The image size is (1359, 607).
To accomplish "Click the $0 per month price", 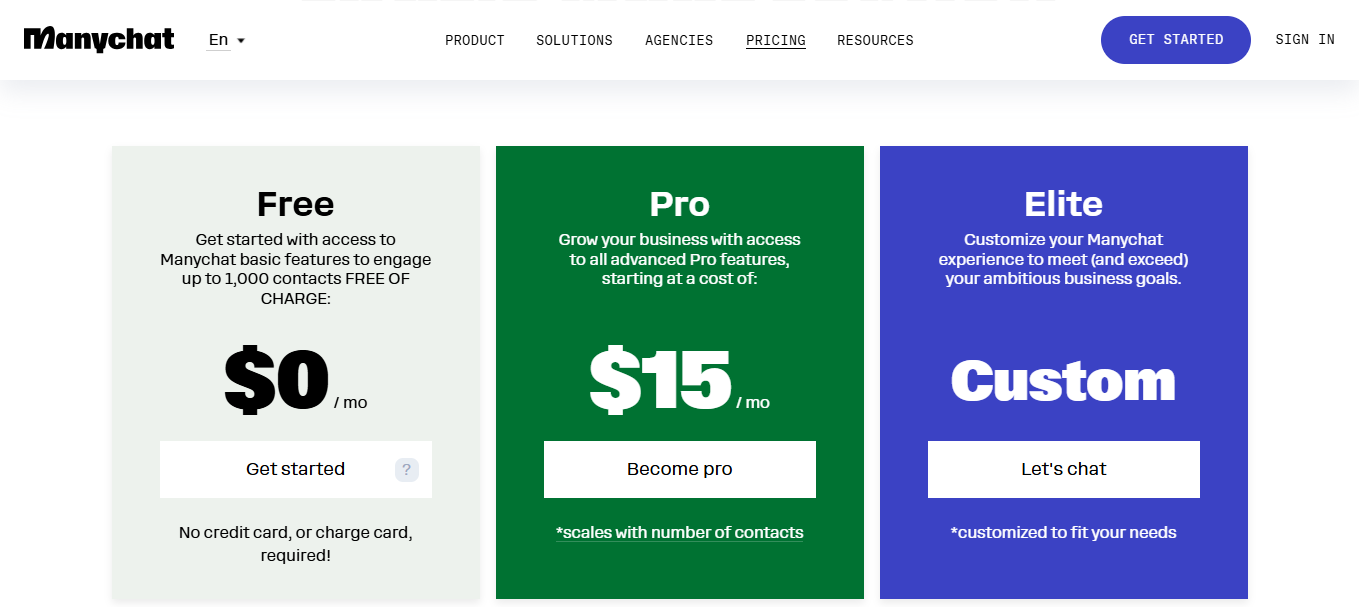I will point(278,381).
